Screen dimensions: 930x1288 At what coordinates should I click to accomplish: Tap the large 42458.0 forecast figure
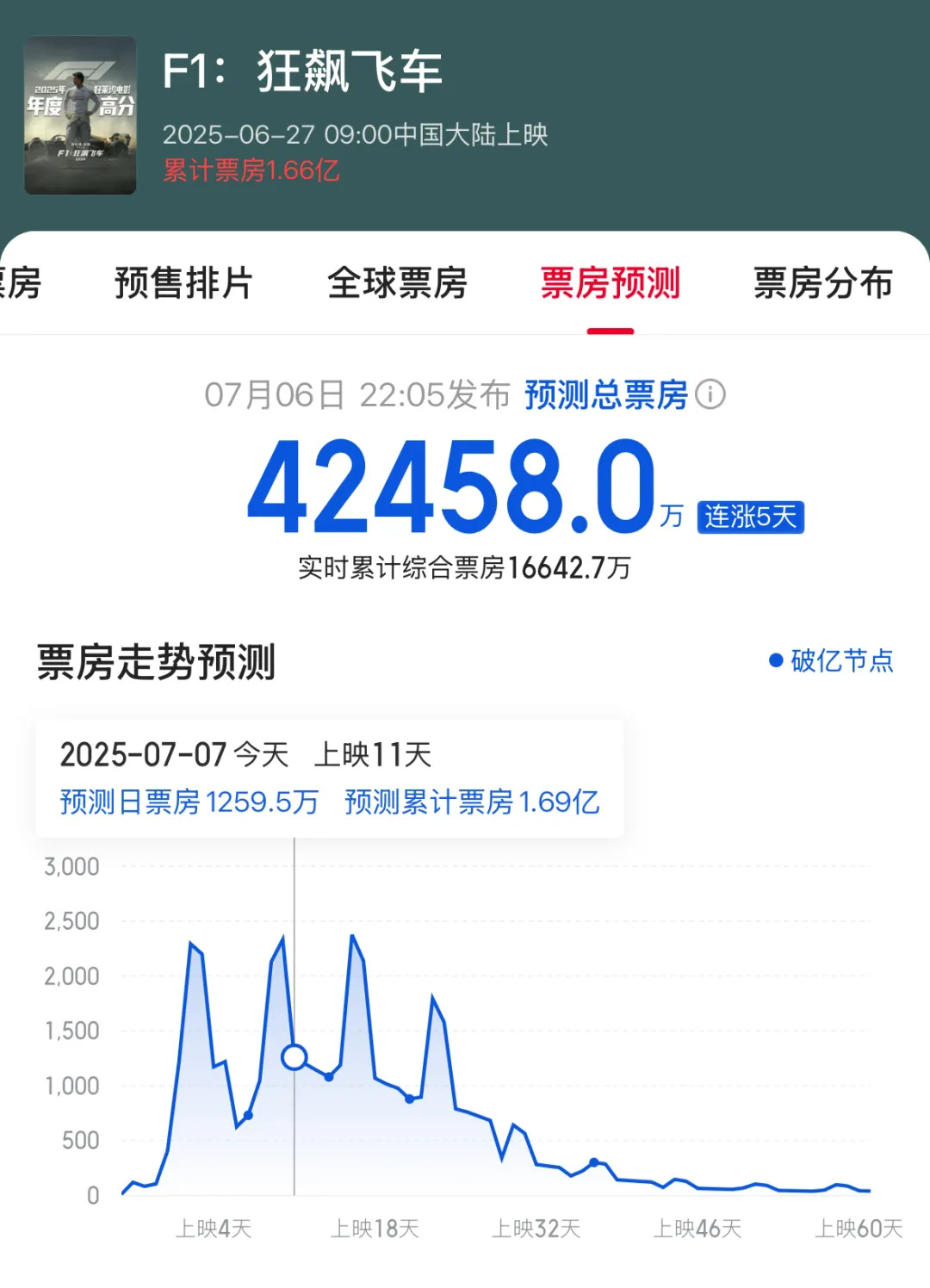452,489
